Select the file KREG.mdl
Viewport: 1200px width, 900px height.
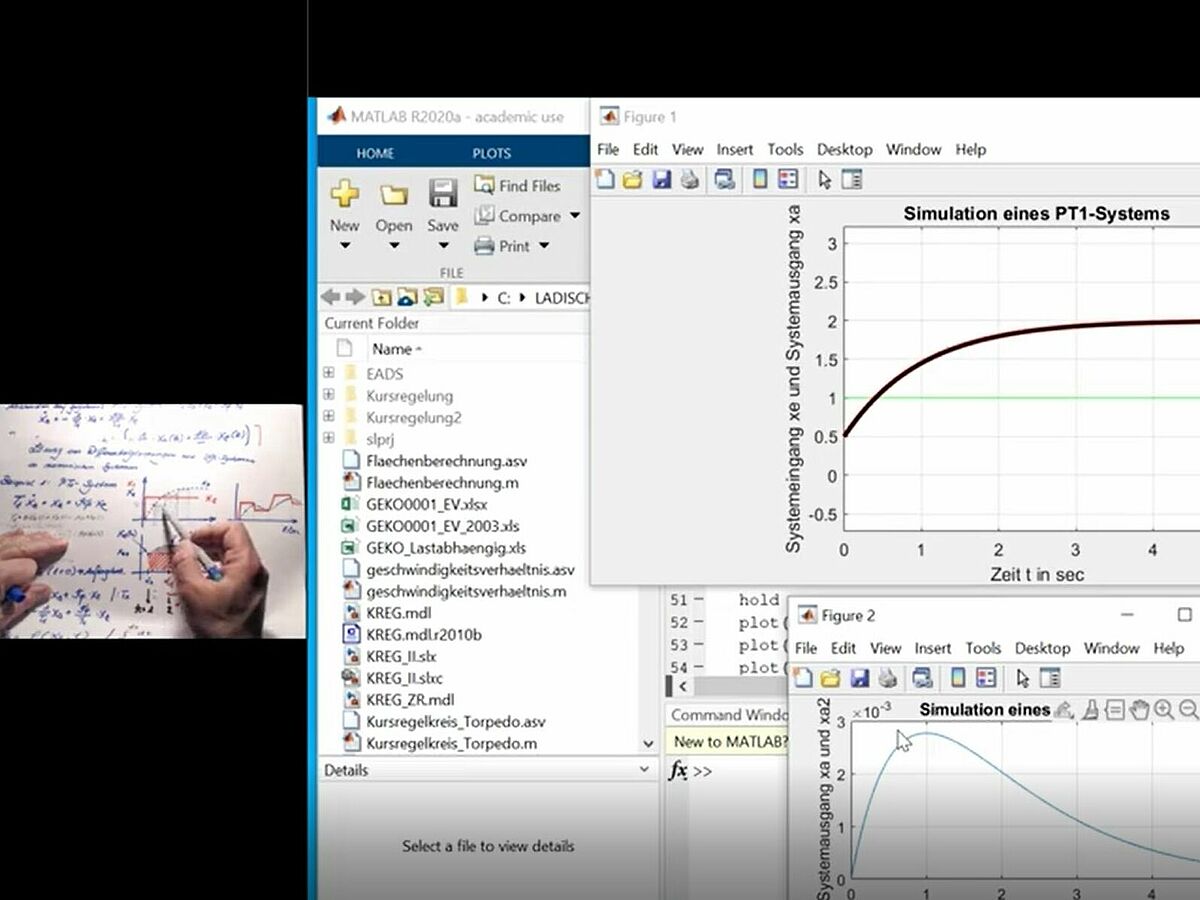(x=399, y=613)
